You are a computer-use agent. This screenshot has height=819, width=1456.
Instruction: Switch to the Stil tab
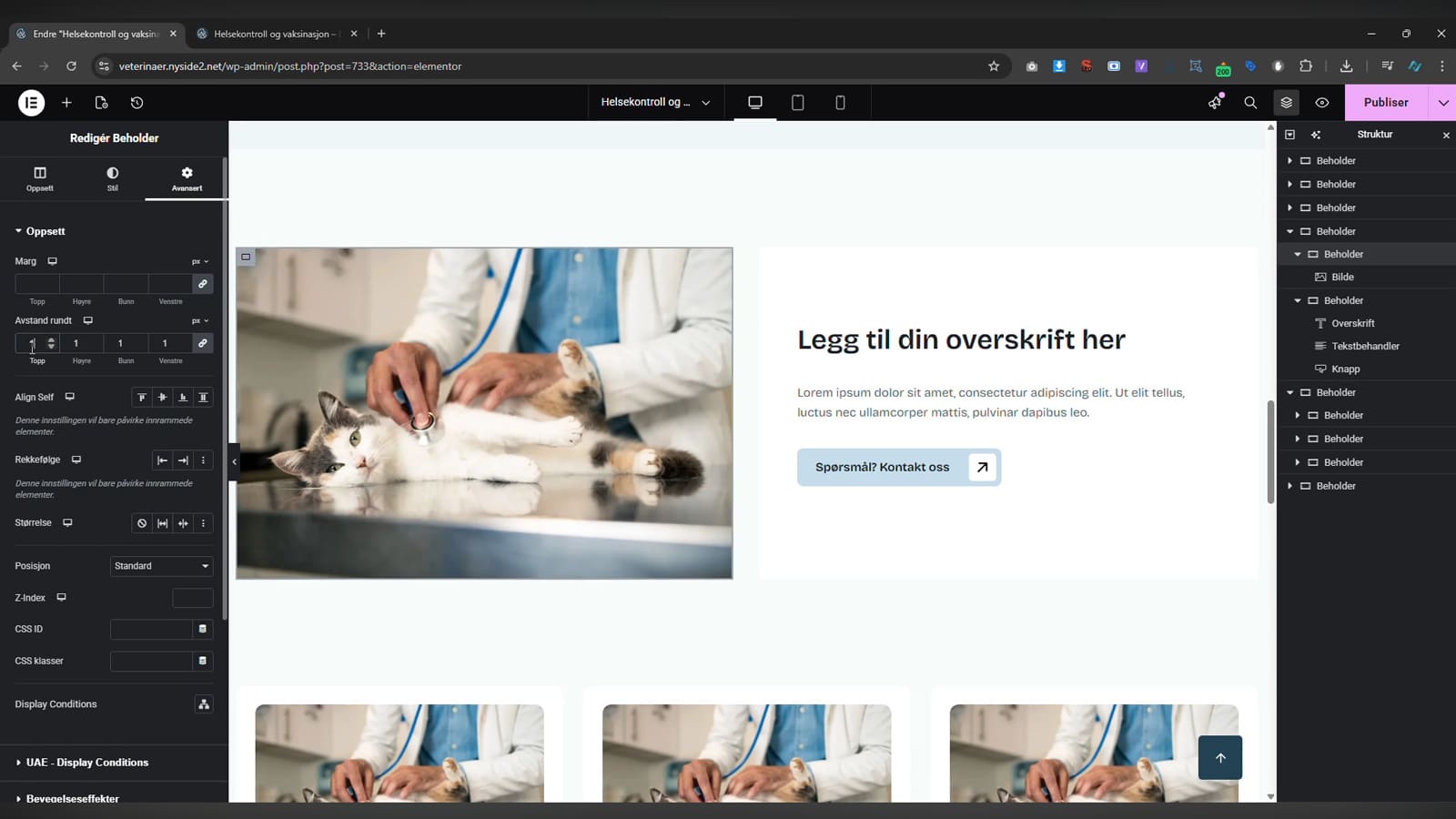pos(113,178)
